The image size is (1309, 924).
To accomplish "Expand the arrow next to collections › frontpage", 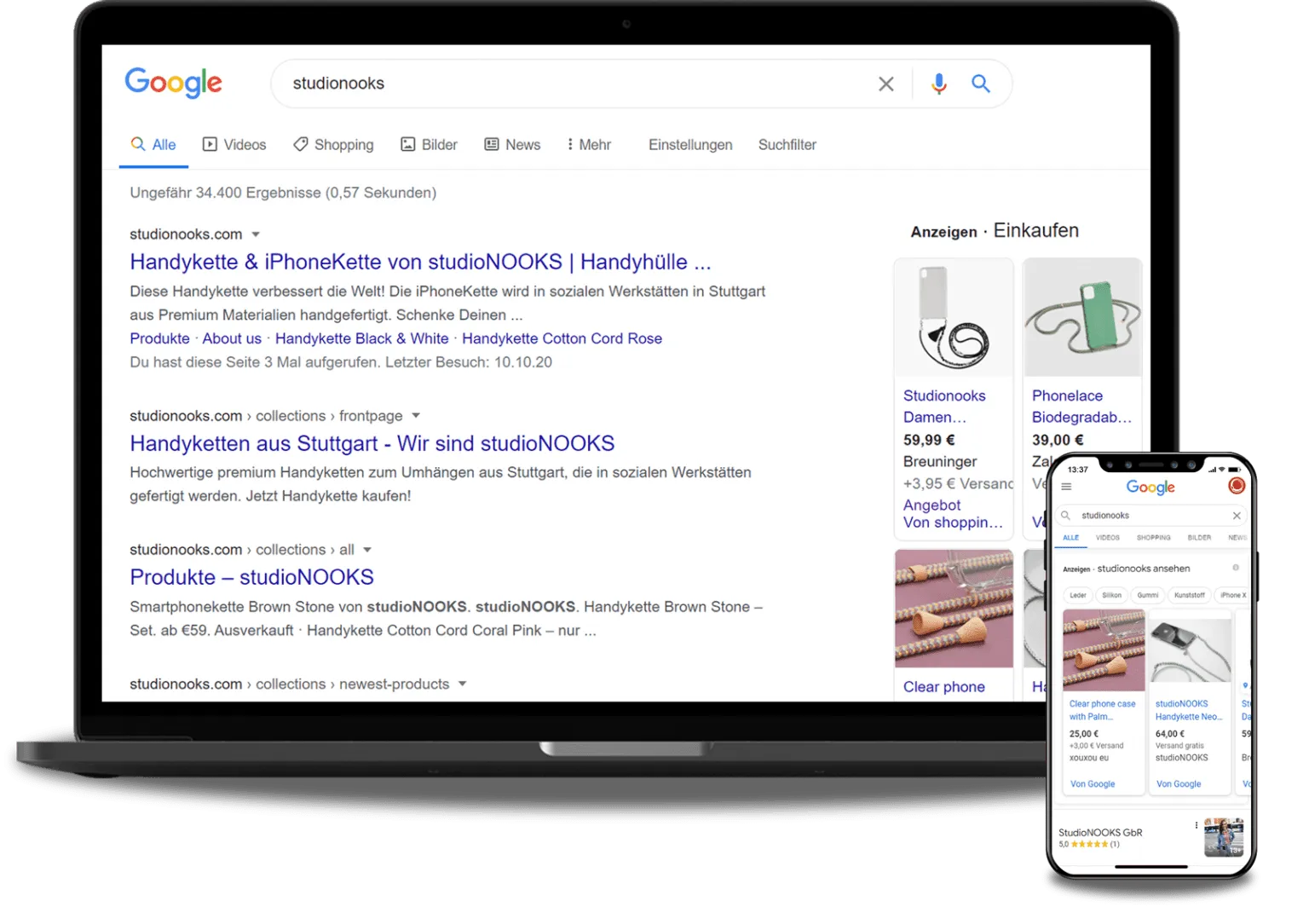I will [x=416, y=416].
